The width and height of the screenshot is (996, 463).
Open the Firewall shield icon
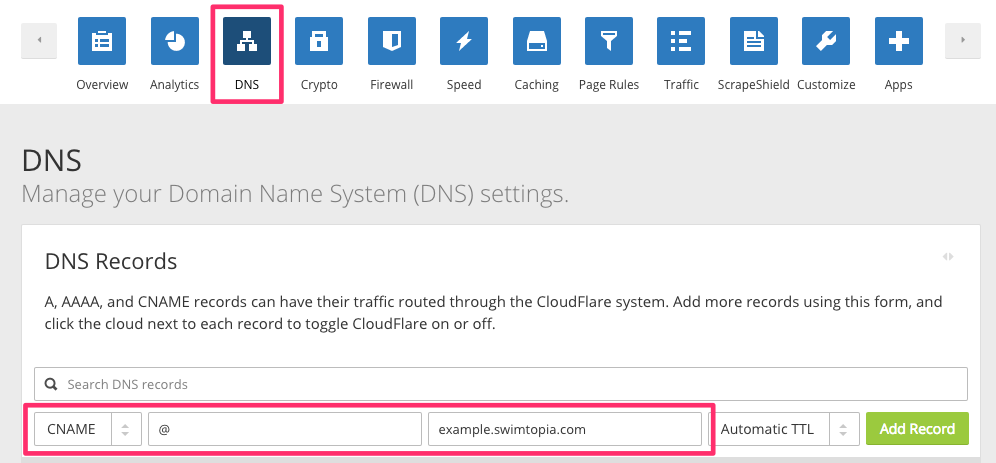coord(392,41)
